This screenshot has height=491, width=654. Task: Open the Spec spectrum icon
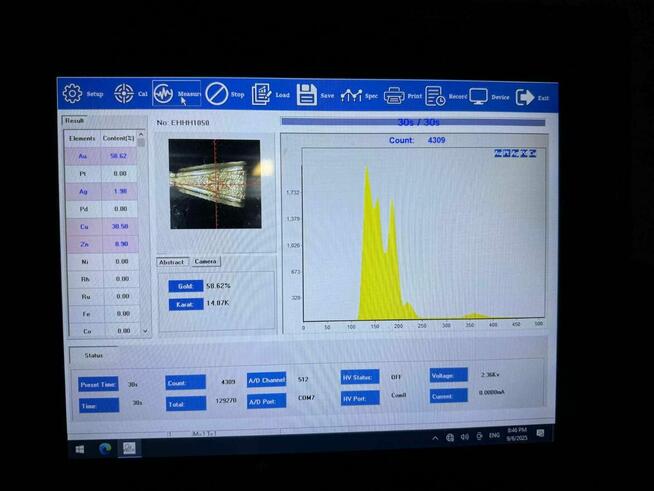(351, 96)
